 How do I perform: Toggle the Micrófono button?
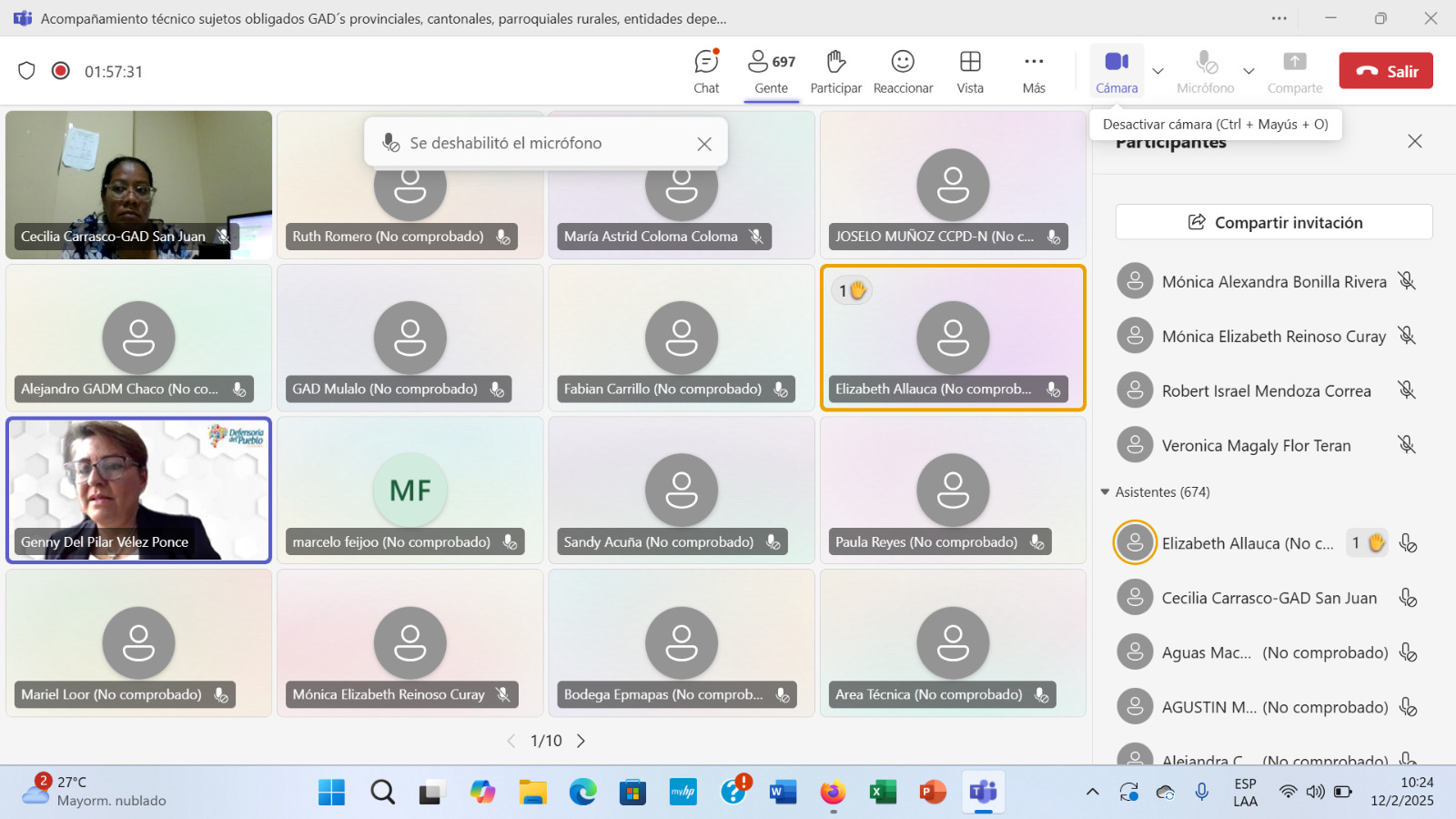[x=1205, y=72]
